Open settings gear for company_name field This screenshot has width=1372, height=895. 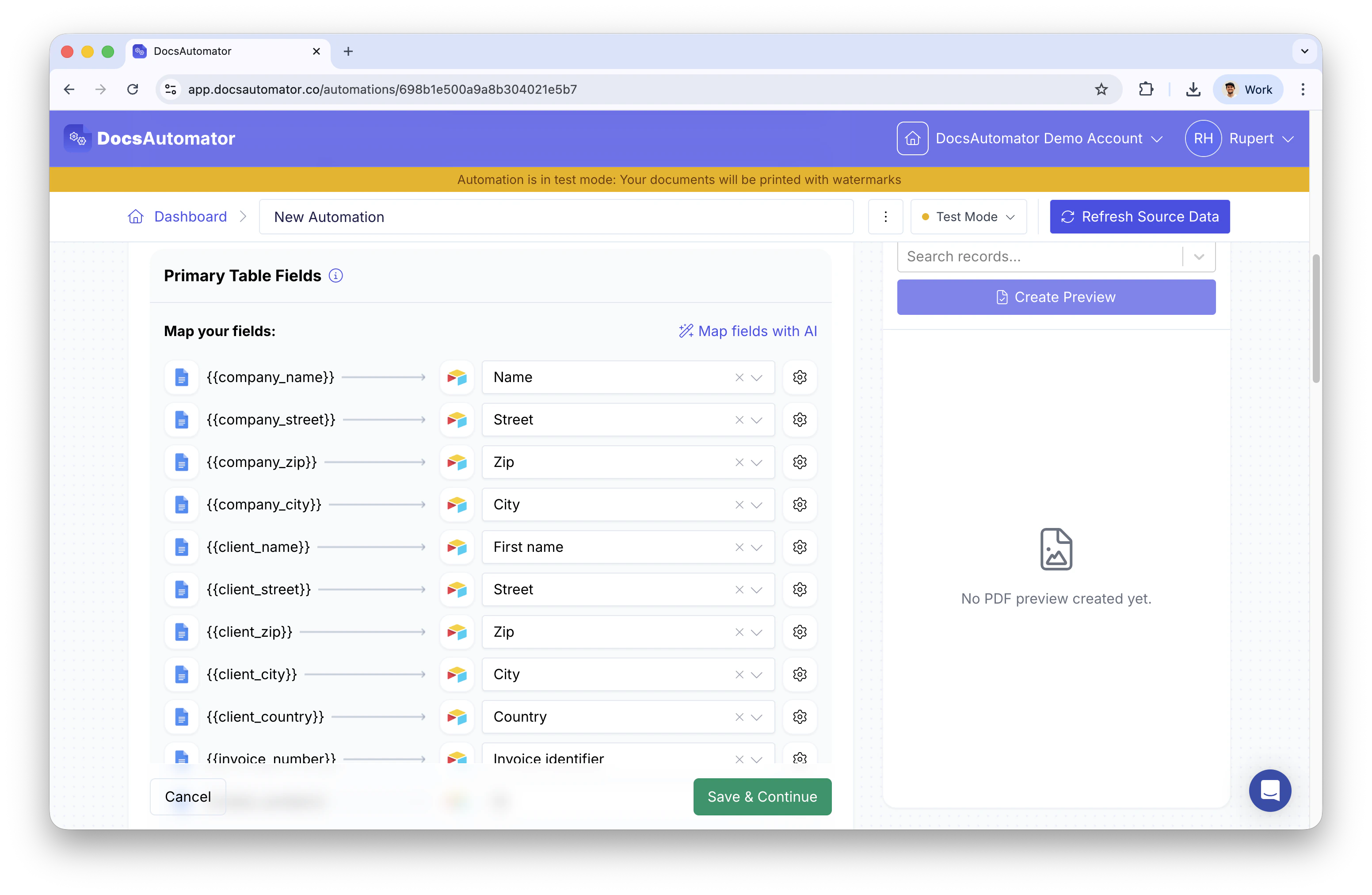coord(800,377)
